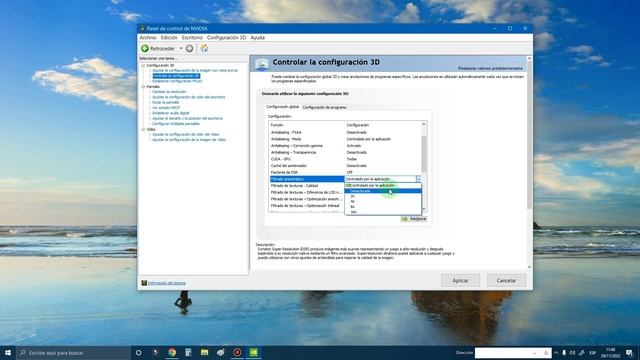Open the Windows Start menu
Viewport: 640px width, 360px height.
(8, 353)
